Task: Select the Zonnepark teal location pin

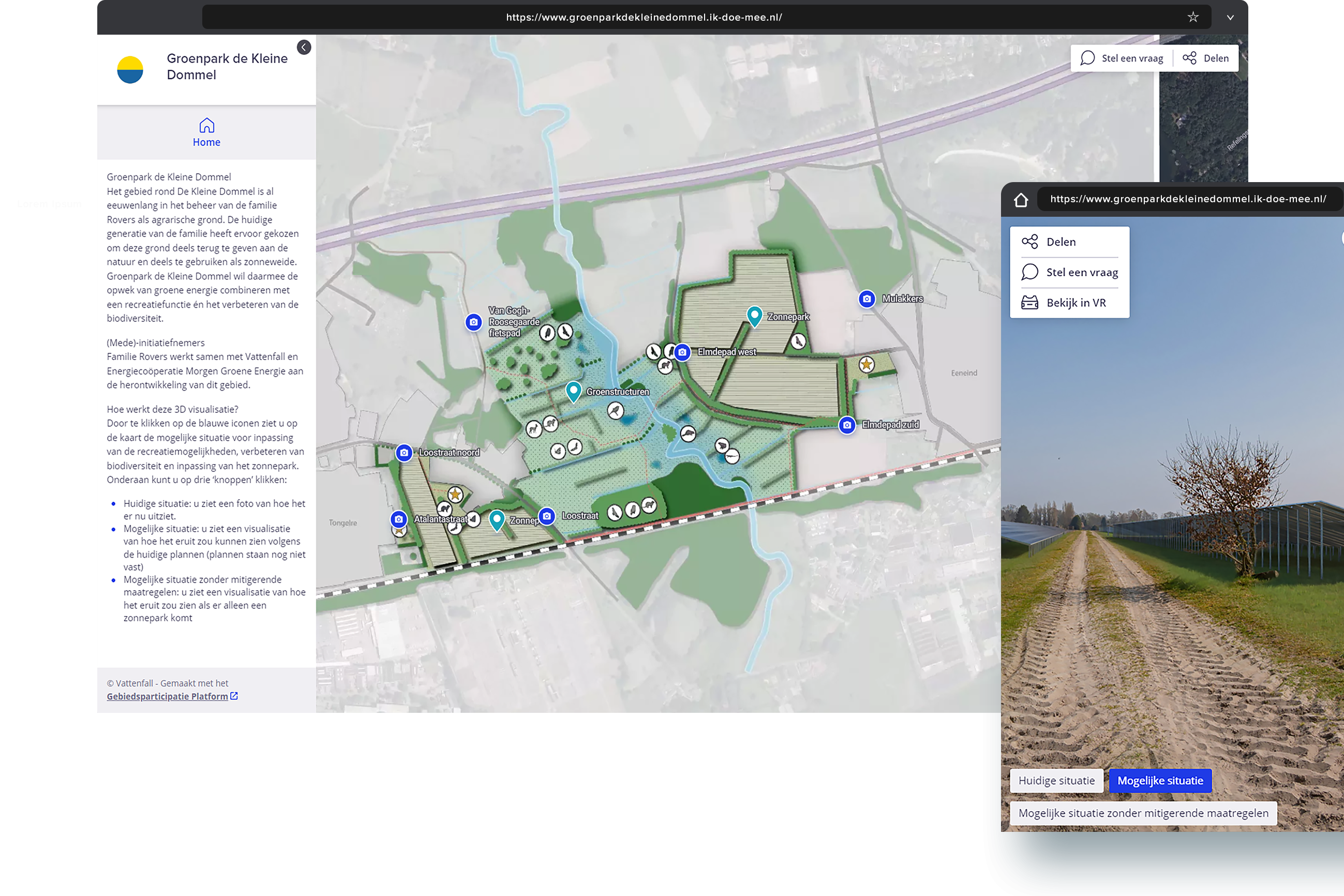Action: point(754,315)
